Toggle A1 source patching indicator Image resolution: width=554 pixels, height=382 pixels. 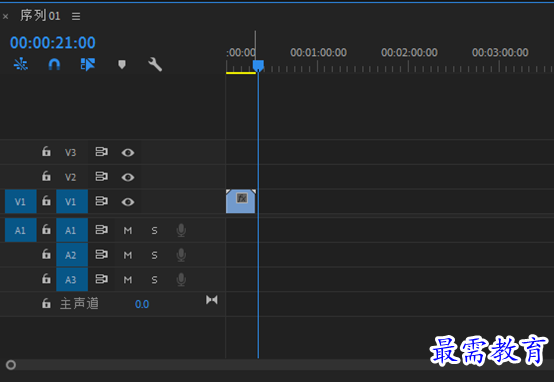[x=20, y=230]
